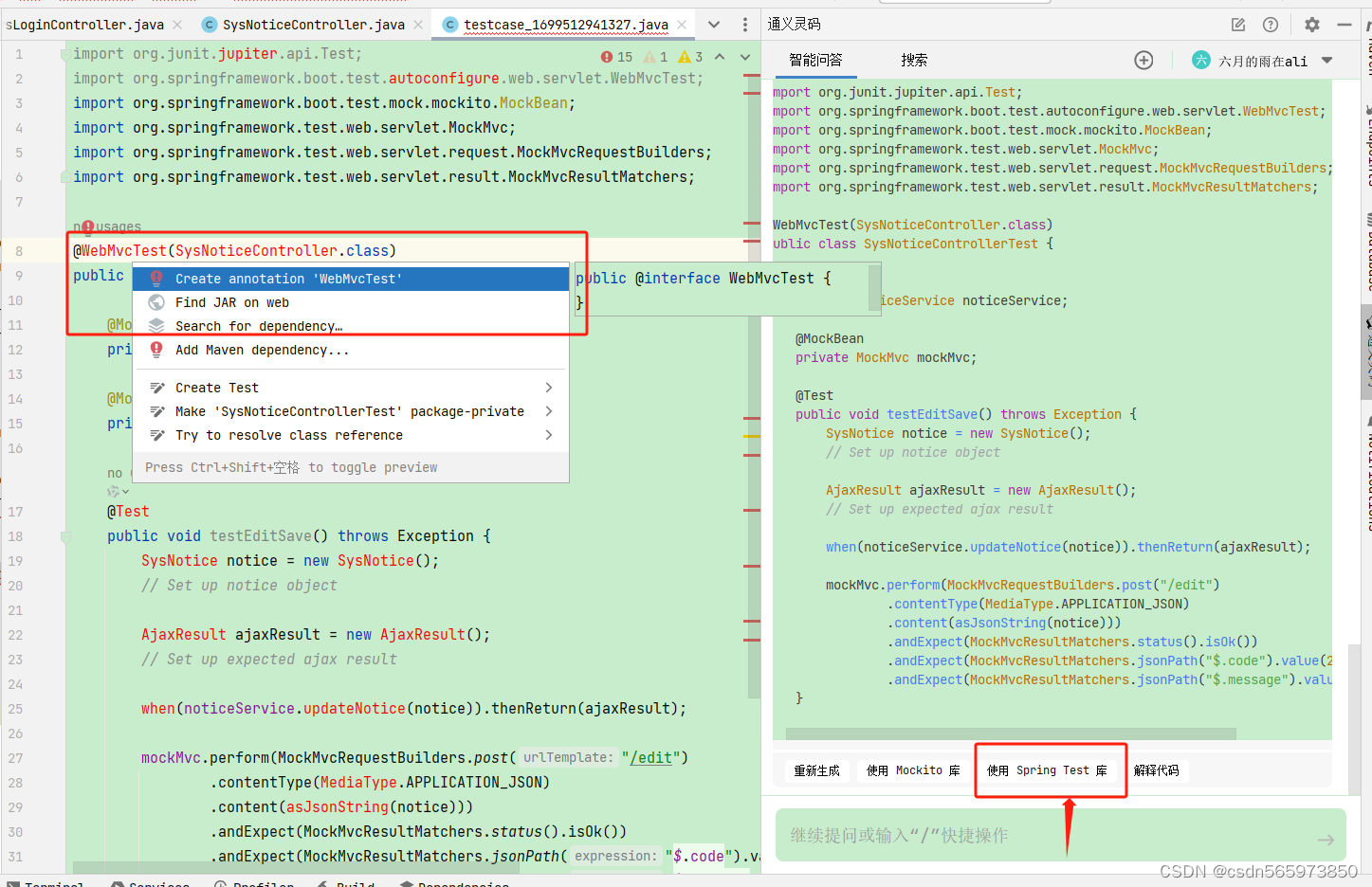This screenshot has width=1372, height=887.
Task: Open the author inlay hint dropdown above @Test
Action: [x=119, y=491]
